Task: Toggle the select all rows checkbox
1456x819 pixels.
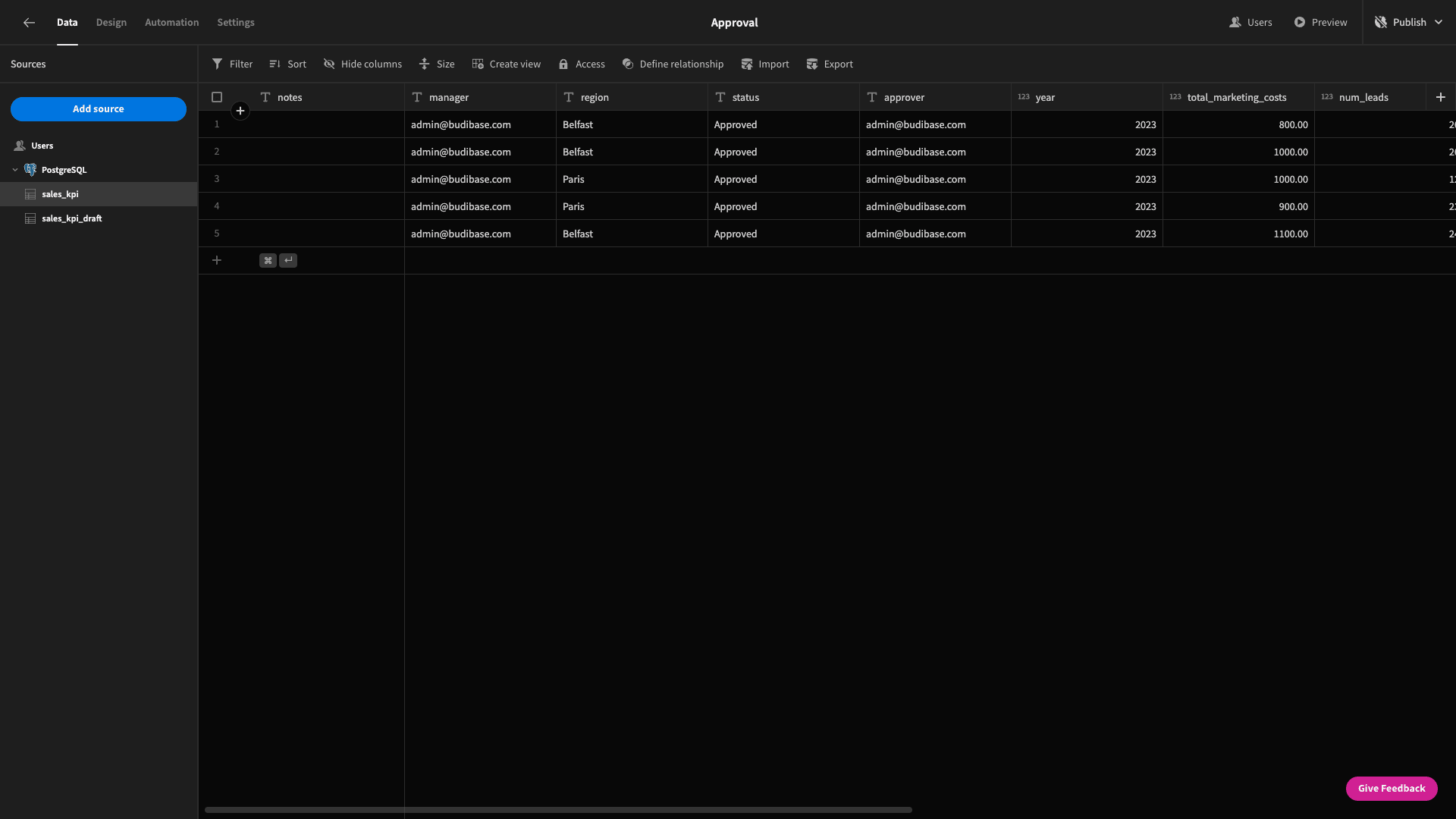Action: pyautogui.click(x=217, y=97)
